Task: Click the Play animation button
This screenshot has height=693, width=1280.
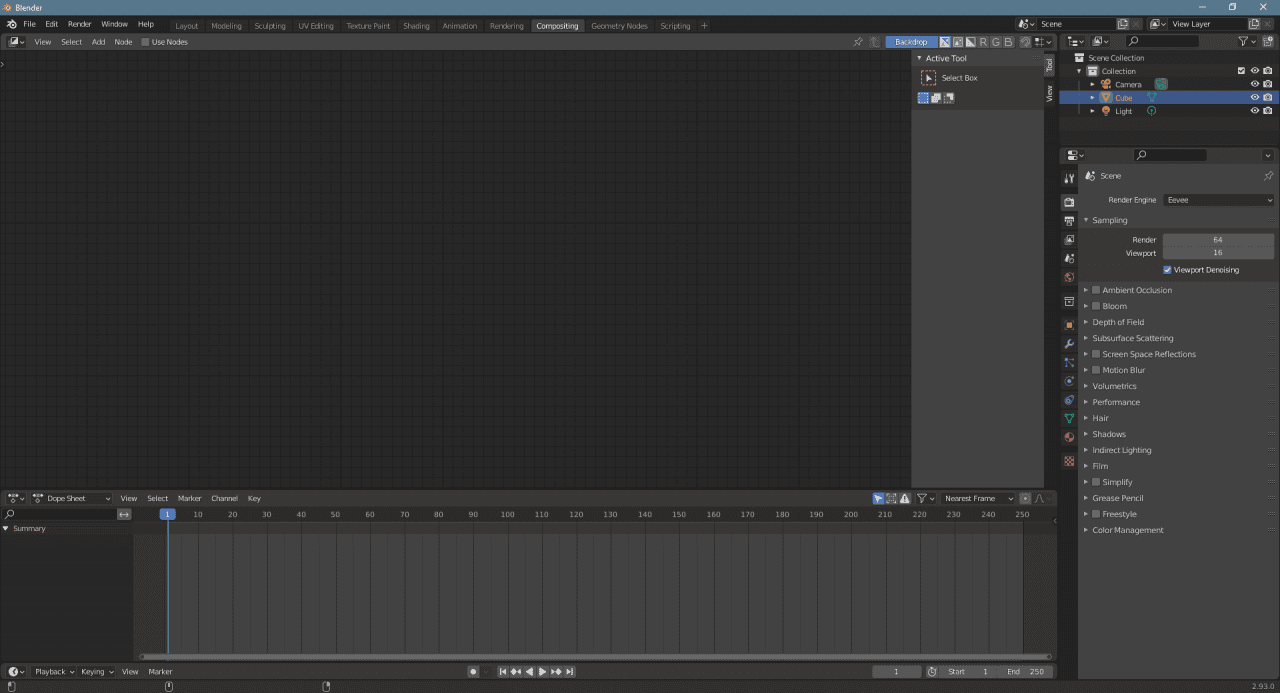Action: 543,671
